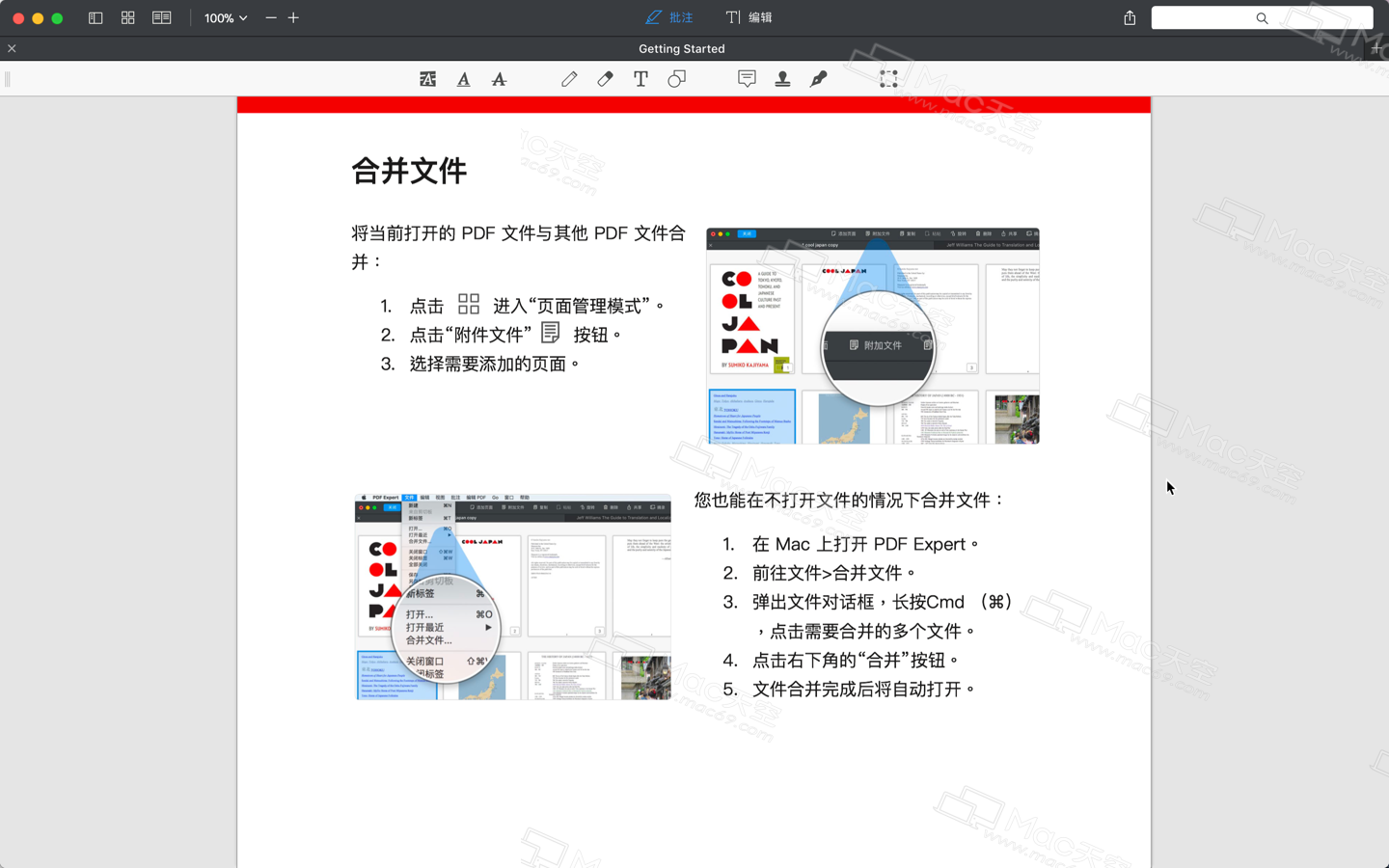Click the attach file icon in step 2
Image resolution: width=1389 pixels, height=868 pixels.
(550, 333)
